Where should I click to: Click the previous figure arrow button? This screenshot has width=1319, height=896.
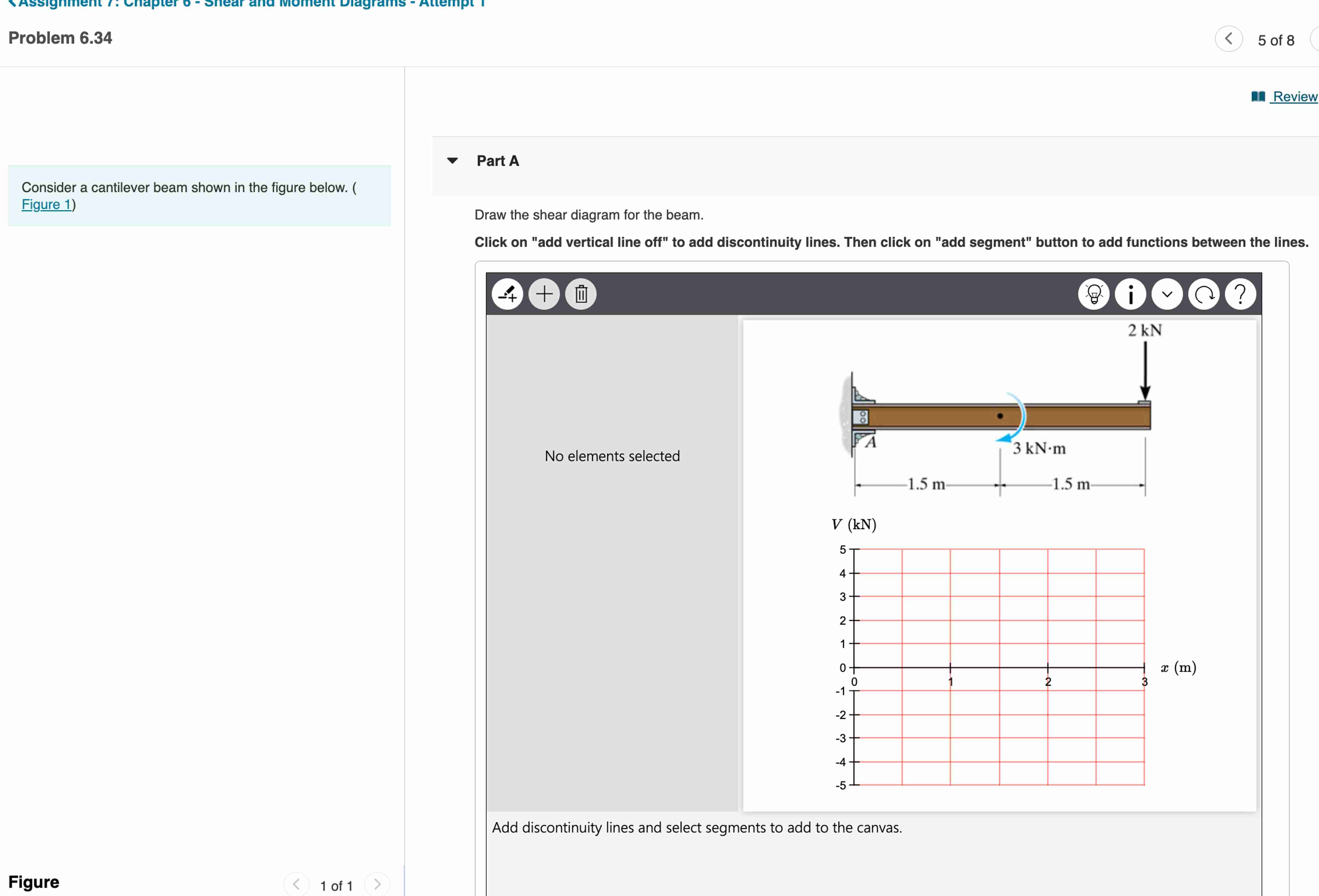coord(296,883)
